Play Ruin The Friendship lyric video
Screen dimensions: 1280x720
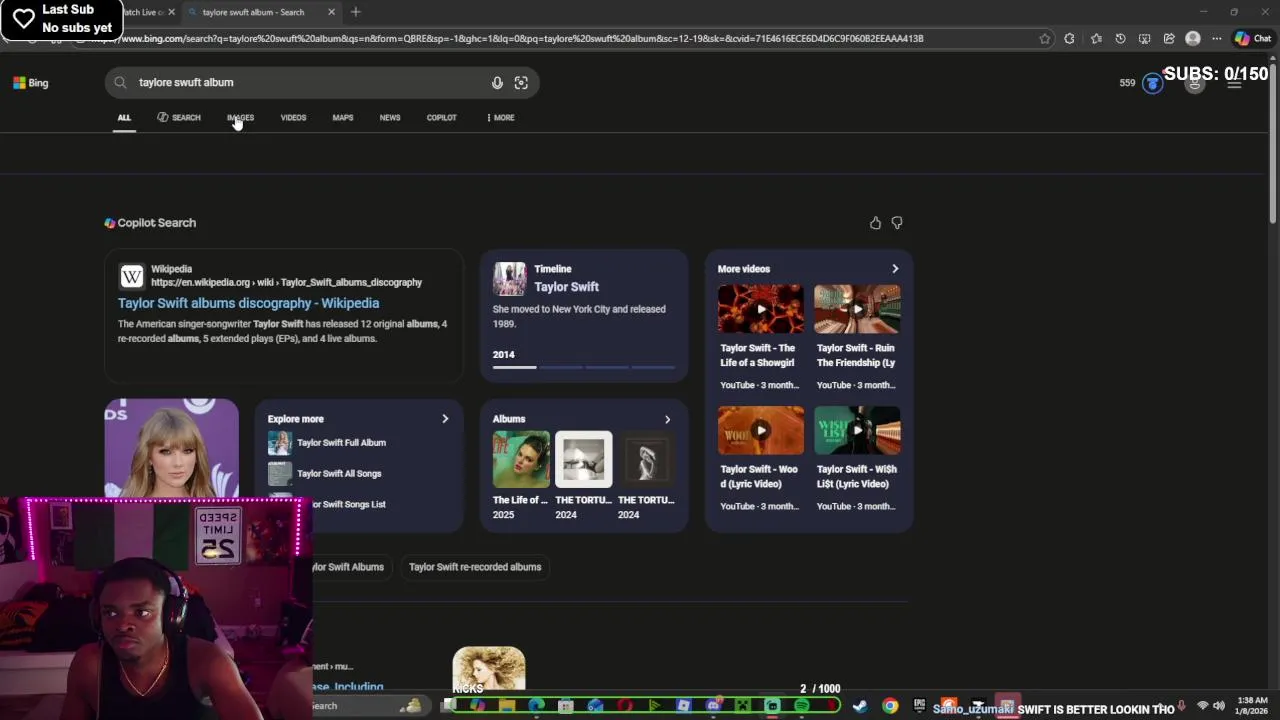[857, 309]
